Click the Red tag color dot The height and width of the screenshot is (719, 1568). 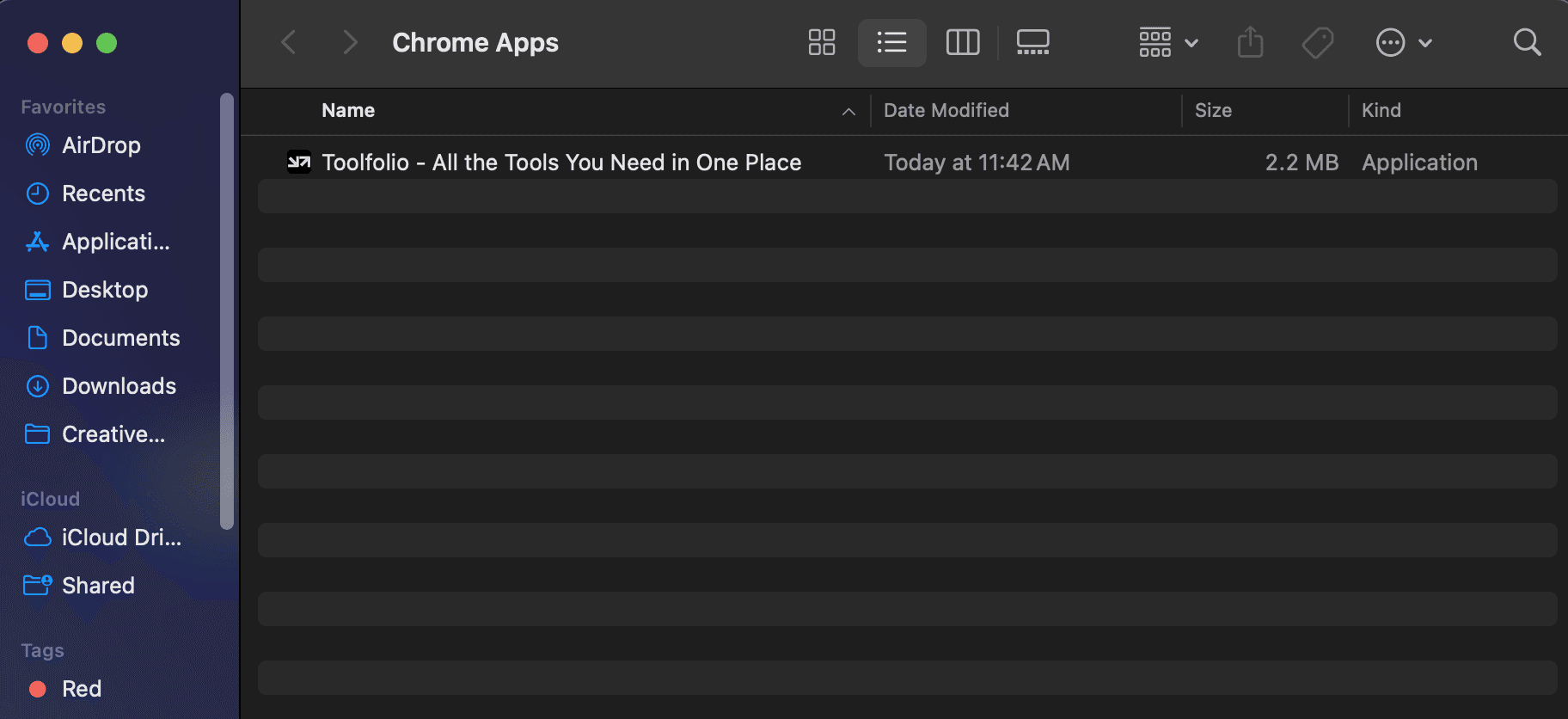coord(38,689)
